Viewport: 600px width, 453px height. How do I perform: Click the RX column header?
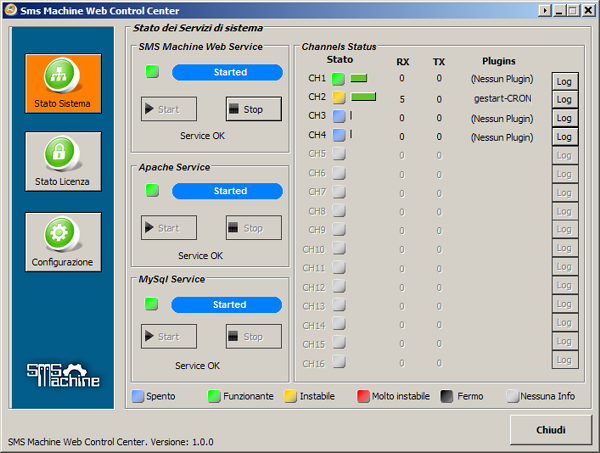(x=403, y=62)
